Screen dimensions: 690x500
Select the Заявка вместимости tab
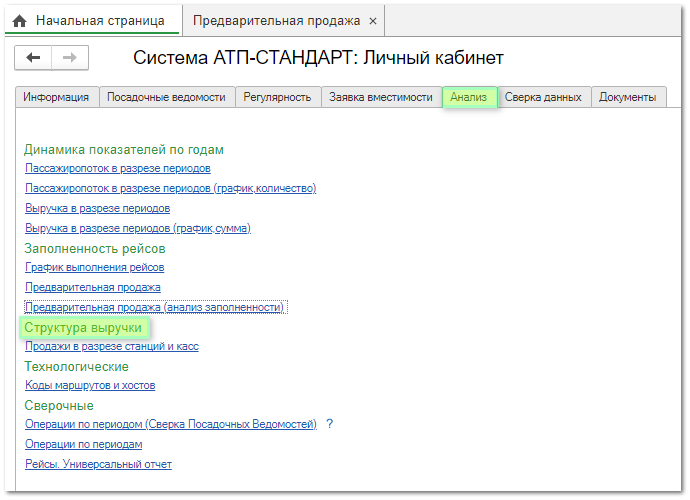click(x=381, y=97)
